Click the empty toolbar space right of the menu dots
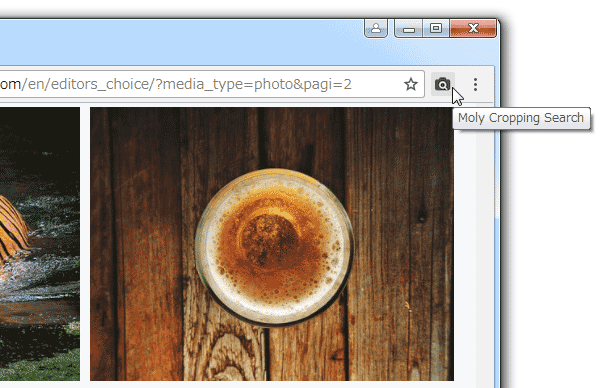The width and height of the screenshot is (600, 388). pyautogui.click(x=488, y=84)
